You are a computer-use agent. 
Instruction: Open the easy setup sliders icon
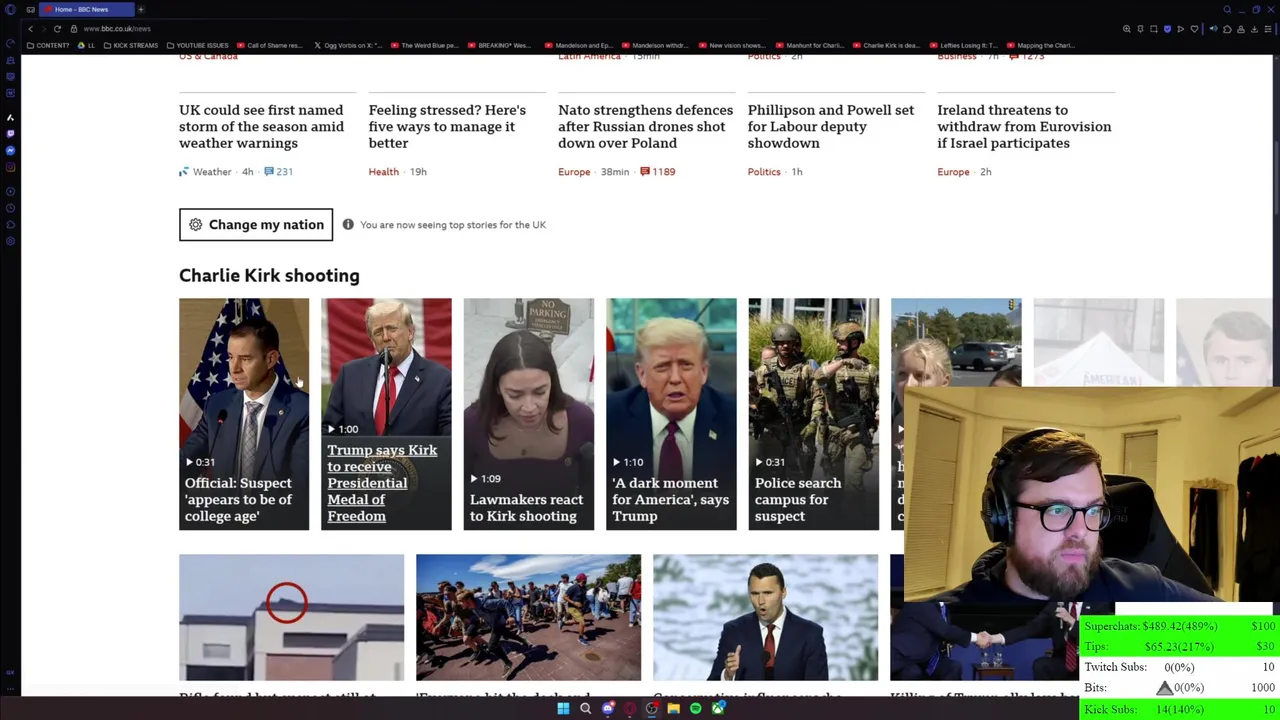[x=1268, y=29]
